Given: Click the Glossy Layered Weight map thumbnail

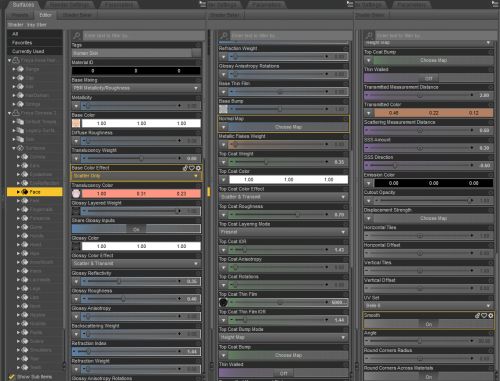Looking at the screenshot, I should (76, 211).
